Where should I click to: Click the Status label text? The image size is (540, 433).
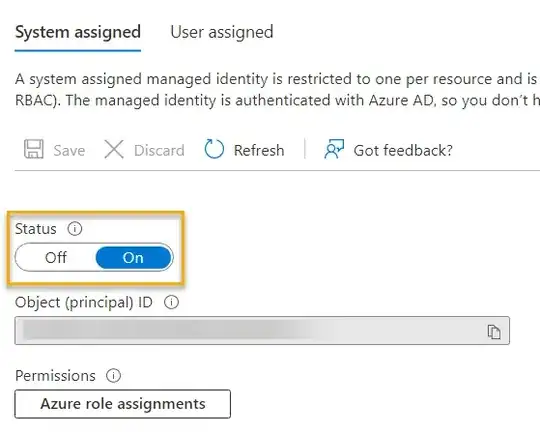(36, 229)
